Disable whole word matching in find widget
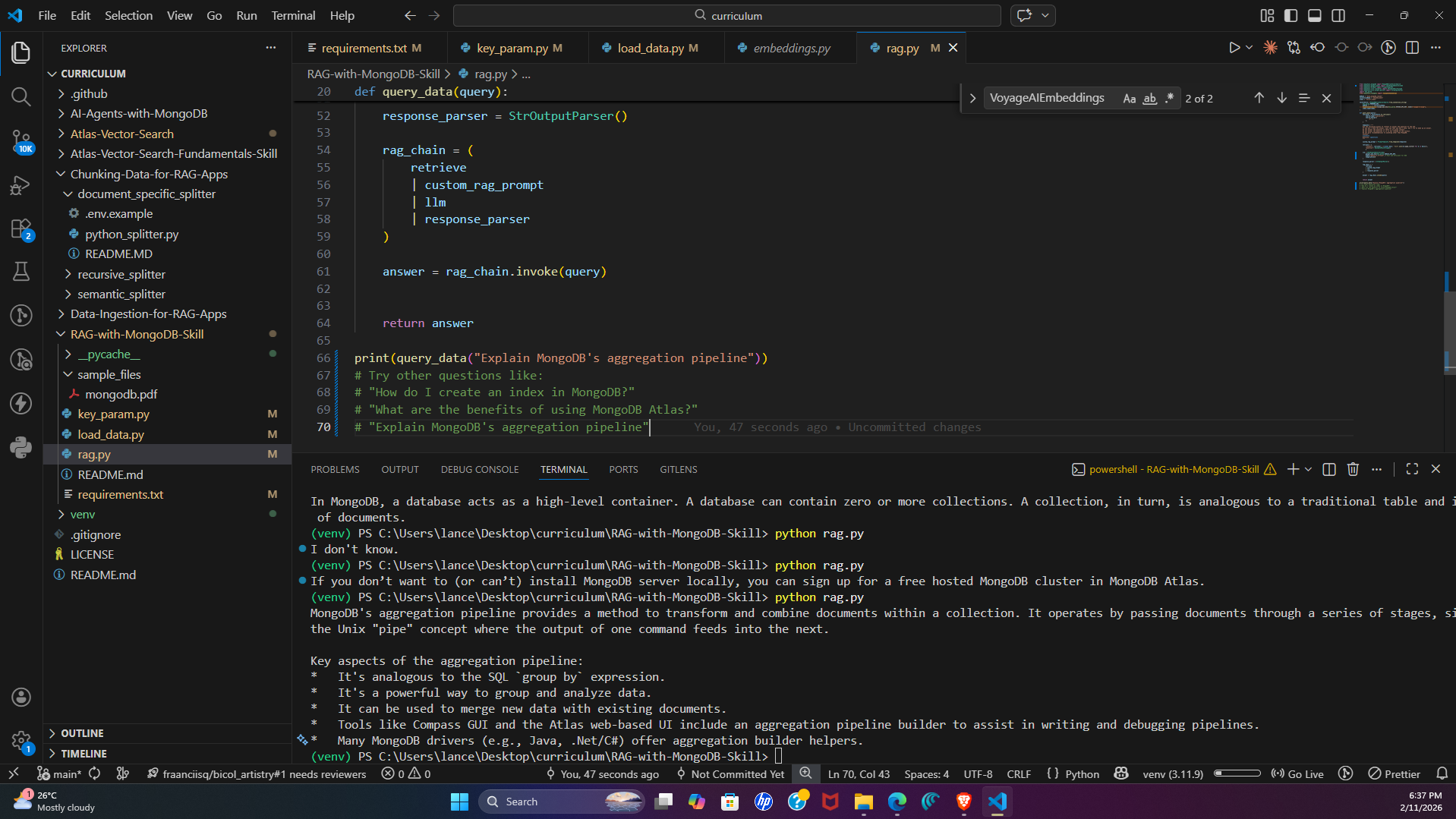This screenshot has width=1456, height=819. [1149, 98]
